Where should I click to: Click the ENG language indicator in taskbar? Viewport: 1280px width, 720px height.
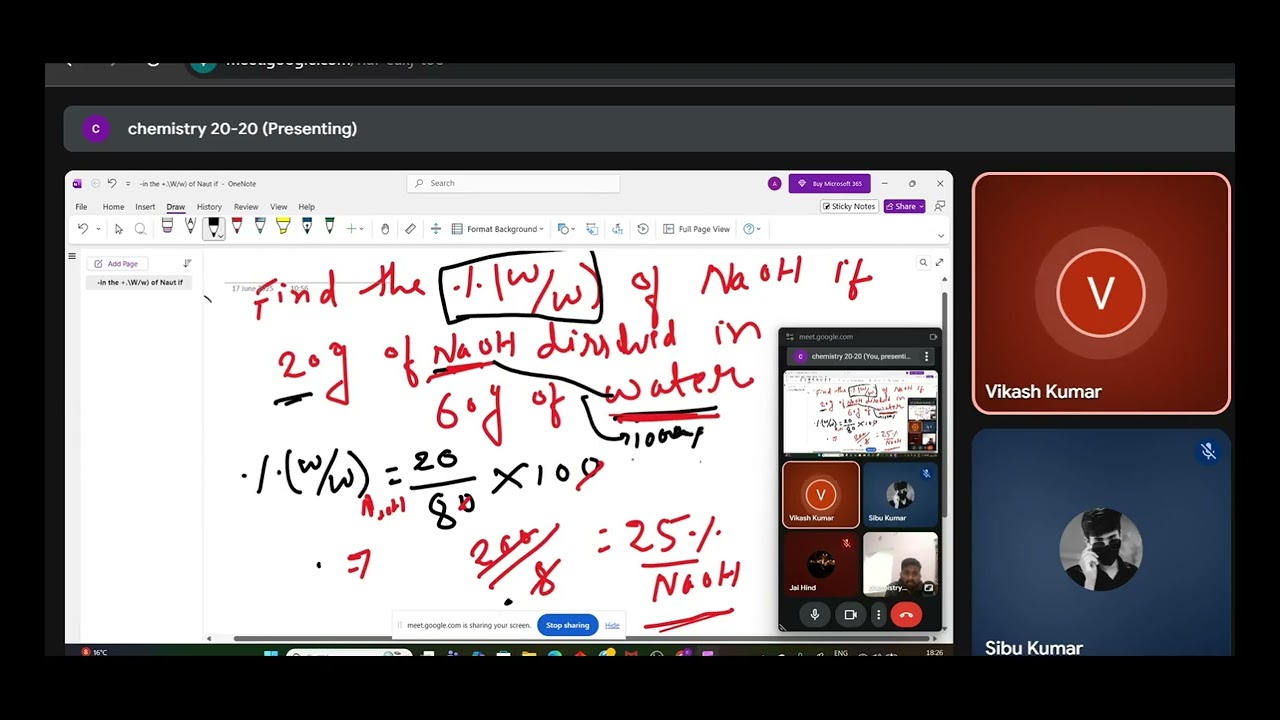[841, 653]
